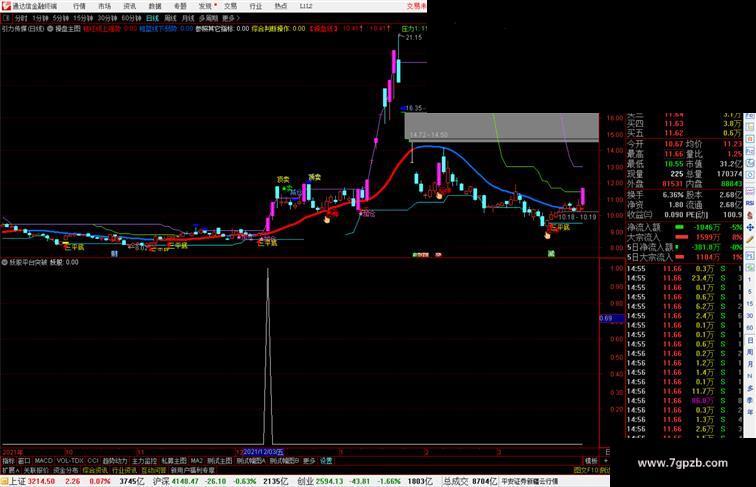
Task: Expand 更多 indicators in bottom bar
Action: coord(309,461)
